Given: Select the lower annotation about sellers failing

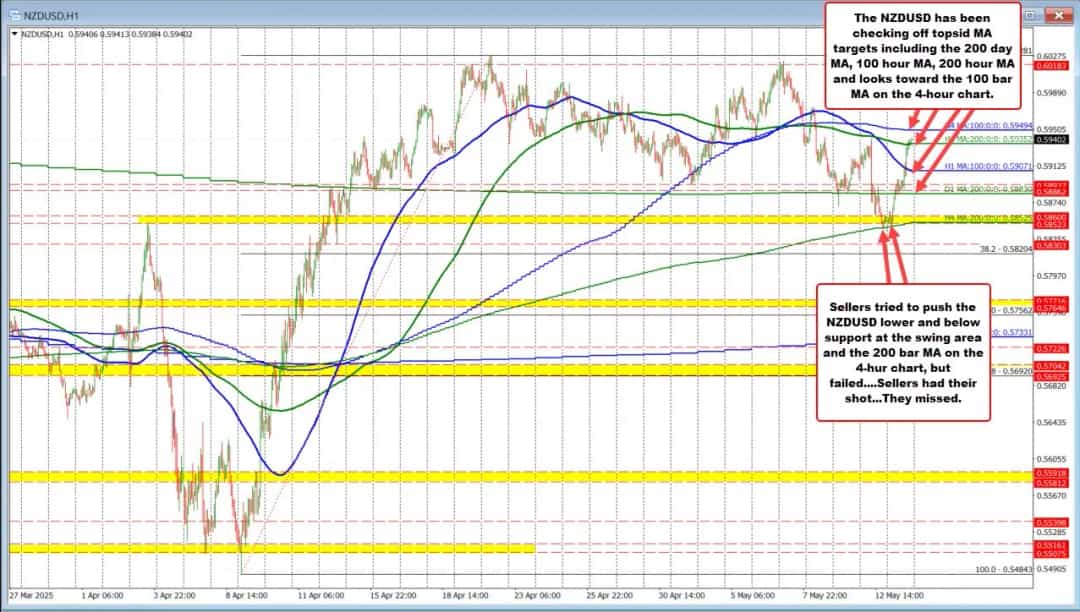Looking at the screenshot, I should point(903,350).
